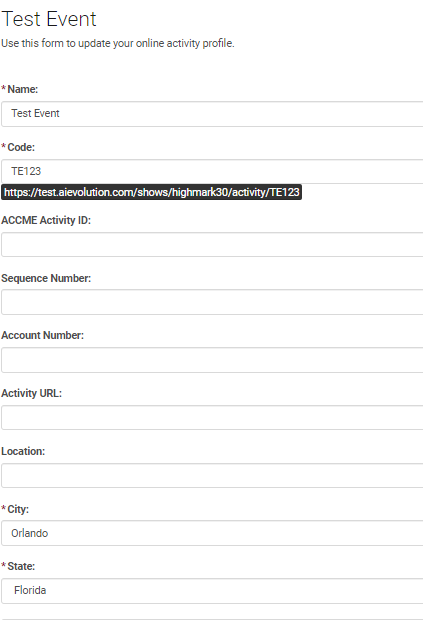This screenshot has width=423, height=620.
Task: Click the City field showing Orlando
Action: point(212,533)
